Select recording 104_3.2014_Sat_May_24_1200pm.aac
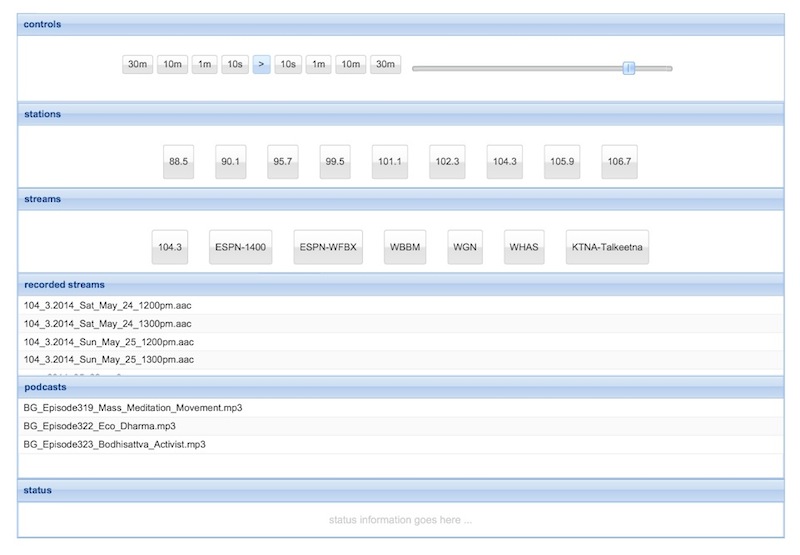The image size is (800, 555). click(401, 306)
